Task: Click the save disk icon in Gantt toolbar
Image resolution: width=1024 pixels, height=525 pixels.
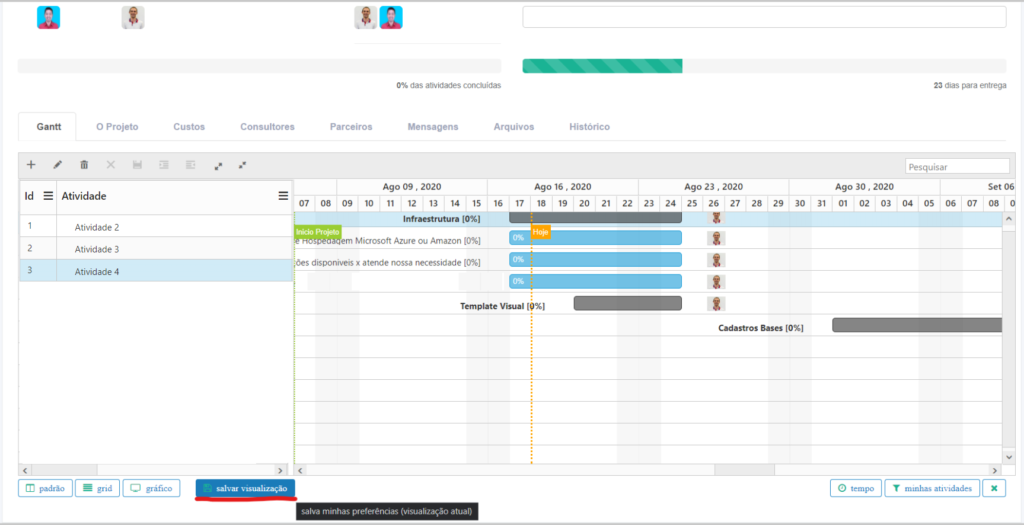Action: pos(137,165)
